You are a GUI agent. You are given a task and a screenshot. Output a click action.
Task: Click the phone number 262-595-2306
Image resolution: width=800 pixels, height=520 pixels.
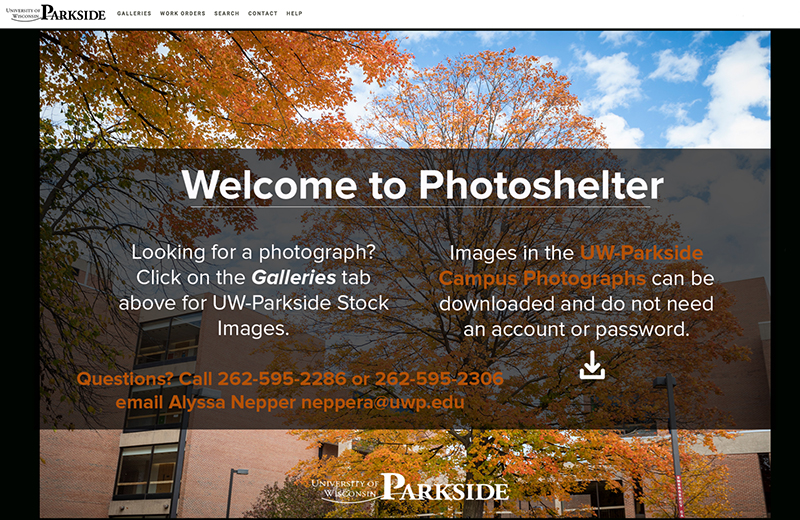pyautogui.click(x=439, y=379)
